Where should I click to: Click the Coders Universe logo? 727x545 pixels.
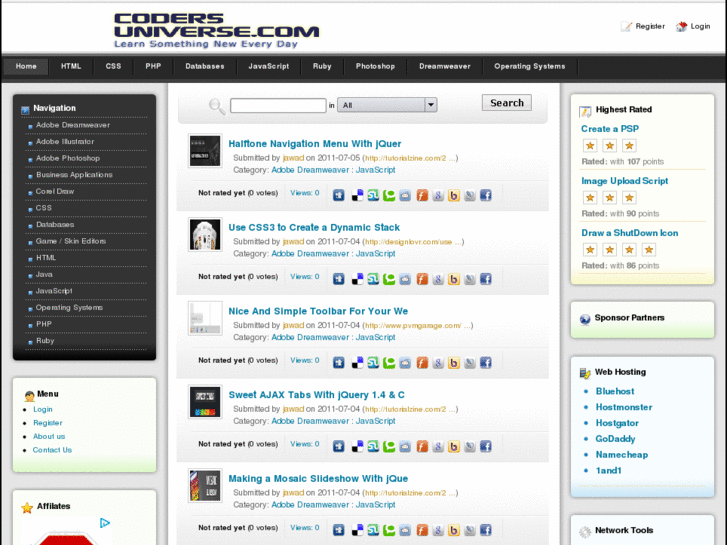216,31
